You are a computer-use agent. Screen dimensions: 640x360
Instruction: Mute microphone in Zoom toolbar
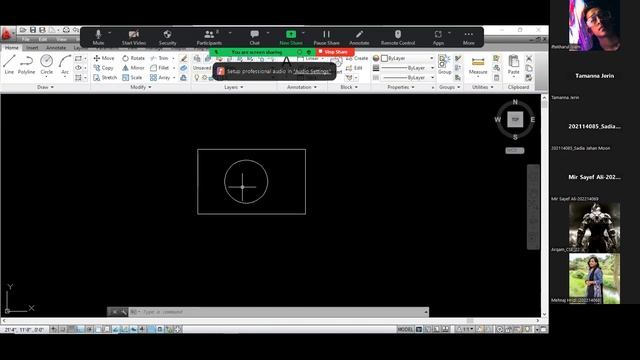[98, 37]
